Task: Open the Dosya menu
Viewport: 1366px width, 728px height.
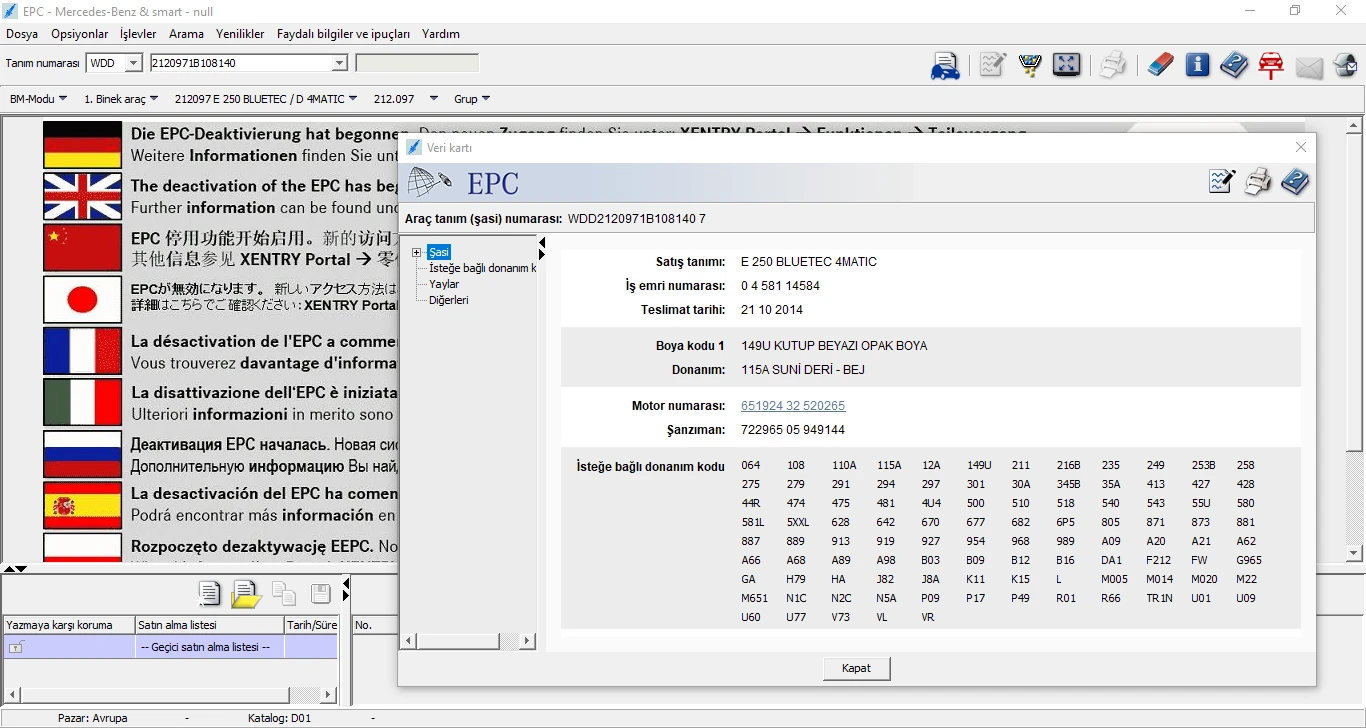Action: (22, 34)
